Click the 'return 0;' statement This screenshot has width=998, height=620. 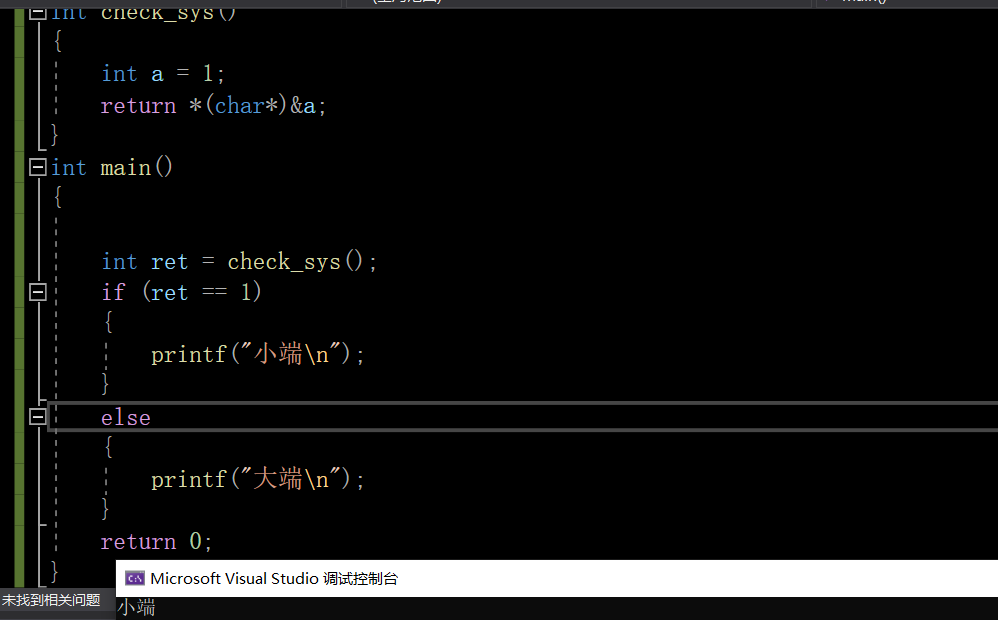click(156, 542)
